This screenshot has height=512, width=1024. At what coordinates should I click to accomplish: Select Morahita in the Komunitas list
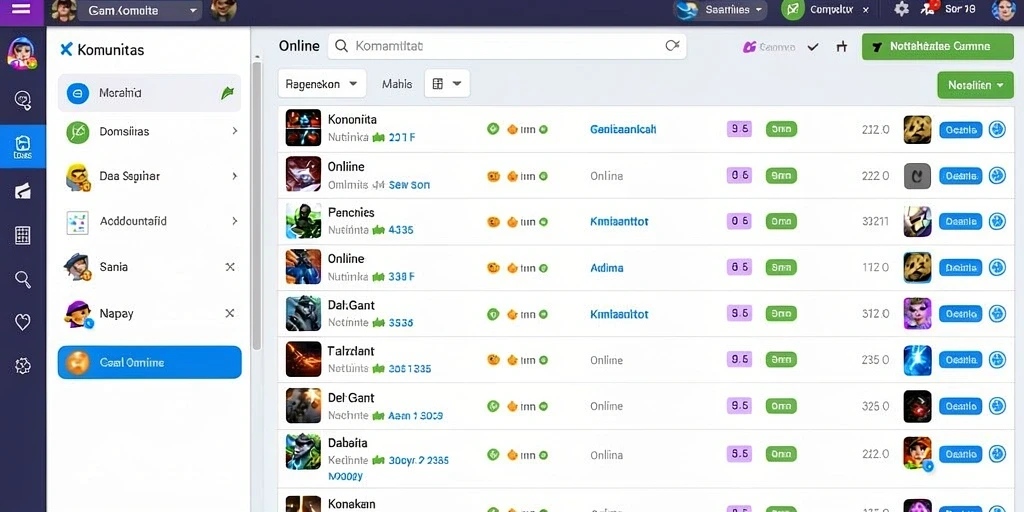150,93
